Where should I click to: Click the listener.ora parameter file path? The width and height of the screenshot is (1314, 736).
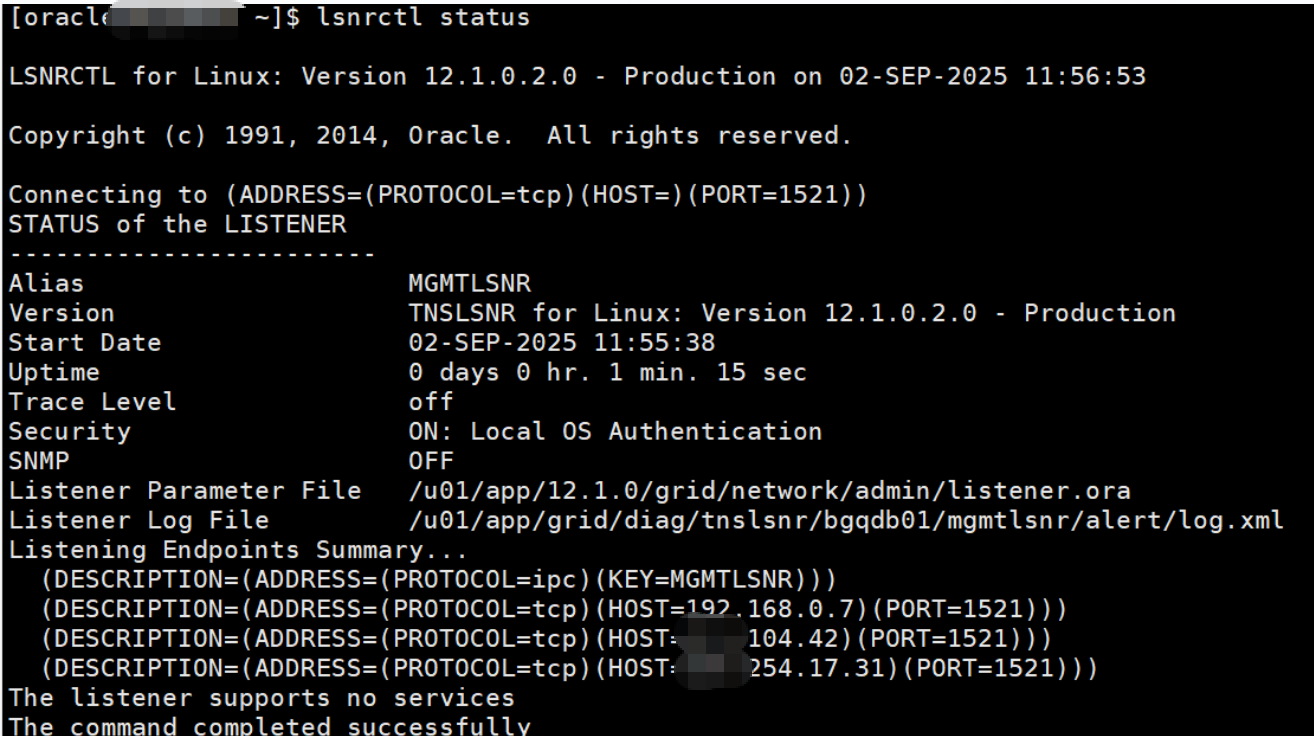point(769,491)
